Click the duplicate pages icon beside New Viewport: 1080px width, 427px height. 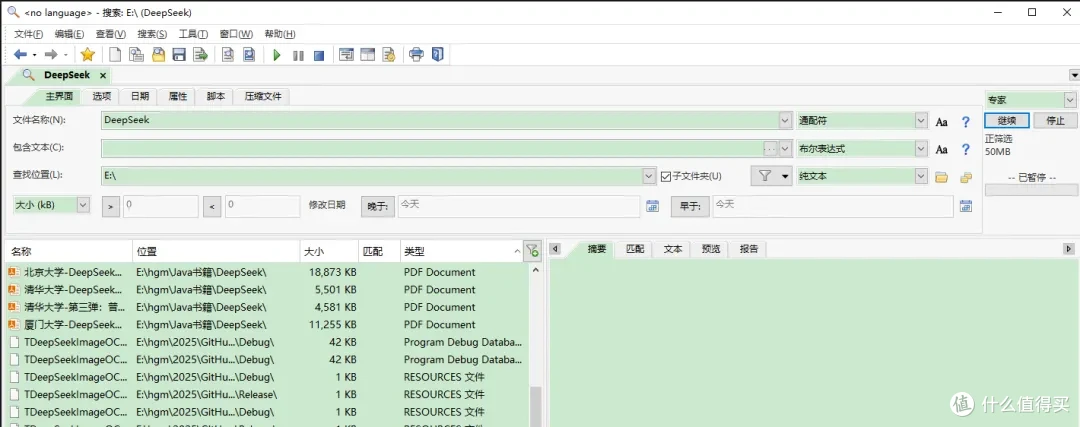137,55
